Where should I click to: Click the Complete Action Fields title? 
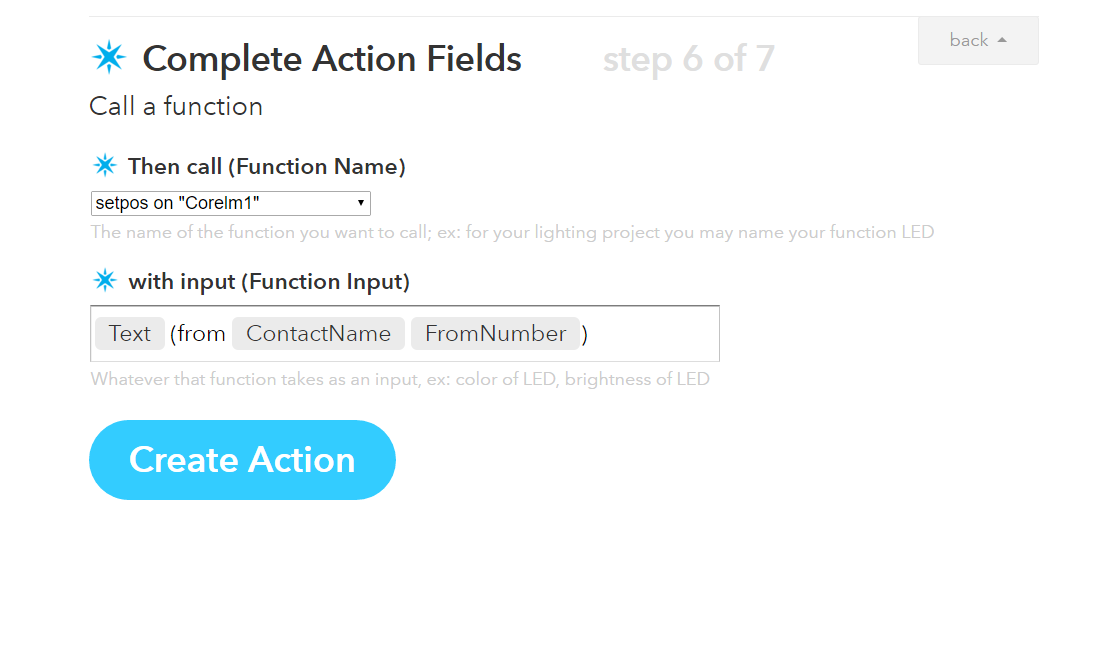coord(332,59)
